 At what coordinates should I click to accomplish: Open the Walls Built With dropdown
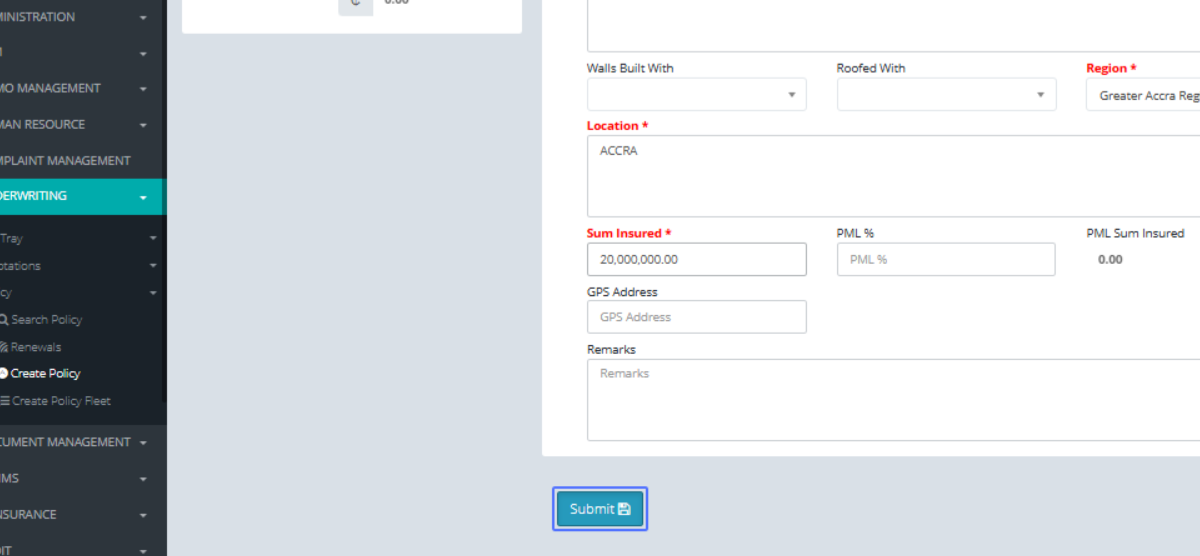696,95
